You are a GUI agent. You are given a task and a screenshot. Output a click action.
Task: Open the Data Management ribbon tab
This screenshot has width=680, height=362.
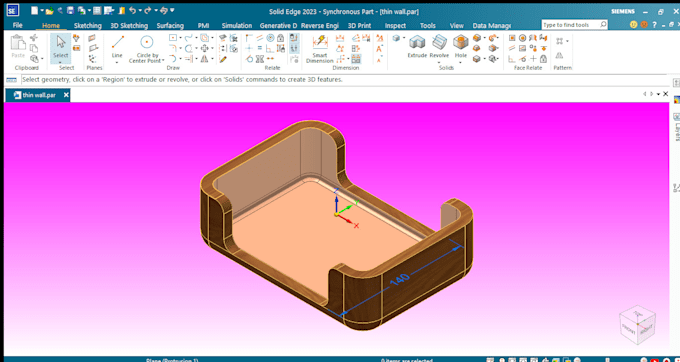491,26
